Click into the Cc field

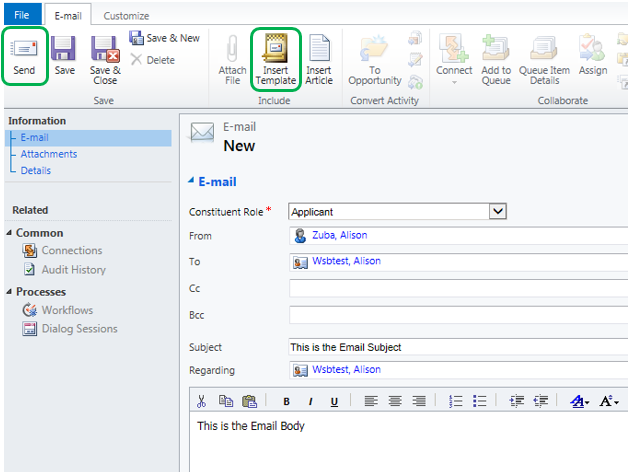point(458,288)
